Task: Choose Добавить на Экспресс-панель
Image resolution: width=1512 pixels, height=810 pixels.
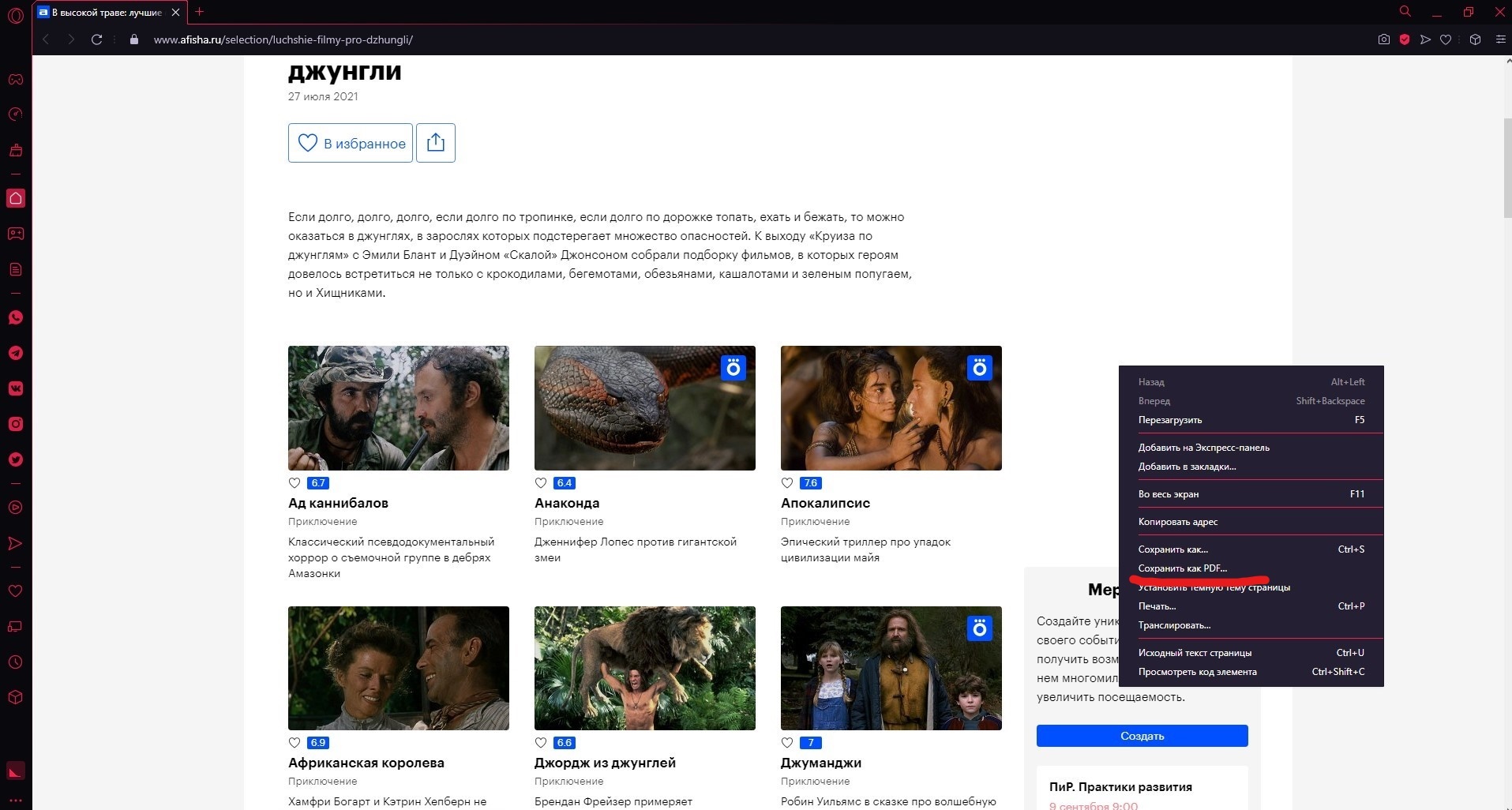Action: [x=1251, y=448]
